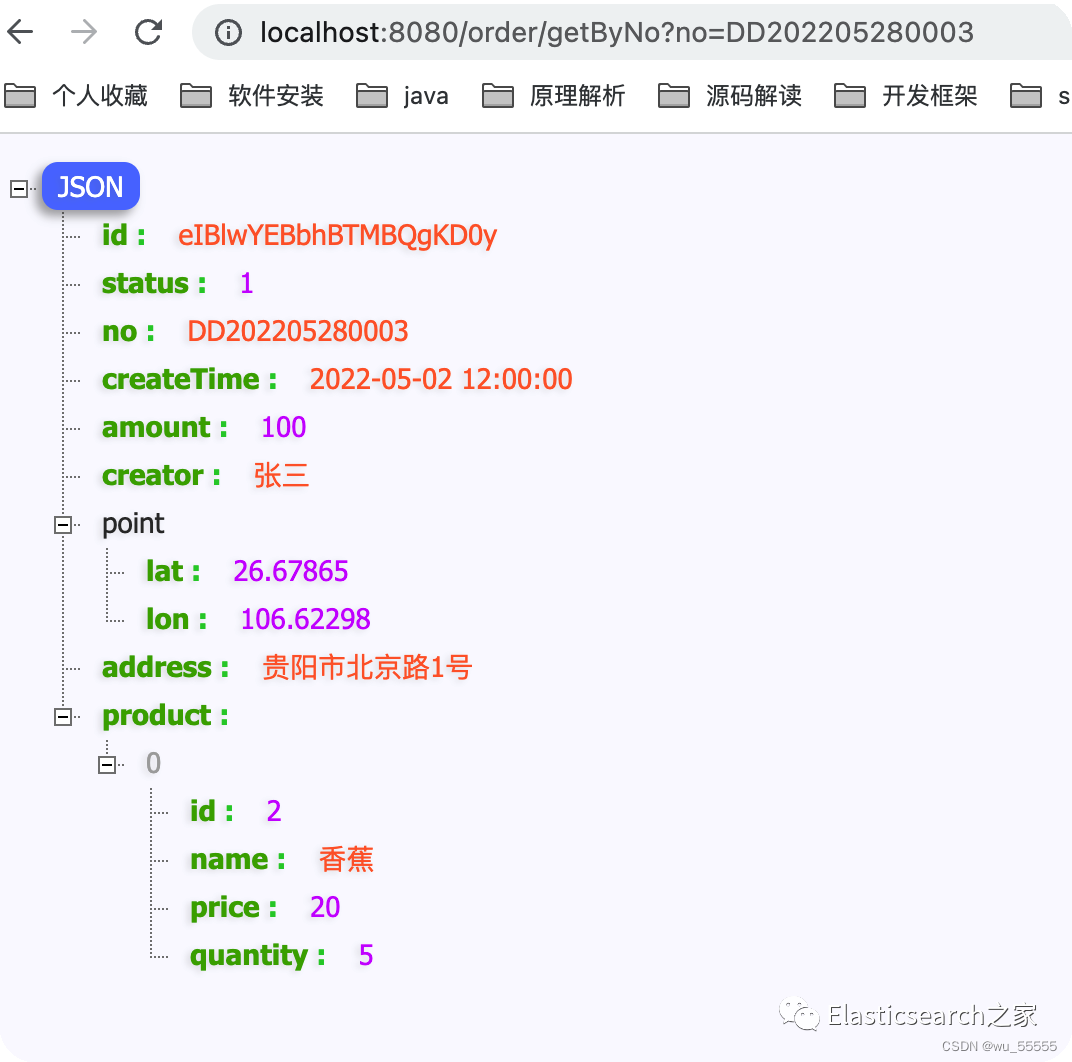This screenshot has height=1062, width=1072.
Task: Click the amount value 100
Action: click(x=283, y=427)
